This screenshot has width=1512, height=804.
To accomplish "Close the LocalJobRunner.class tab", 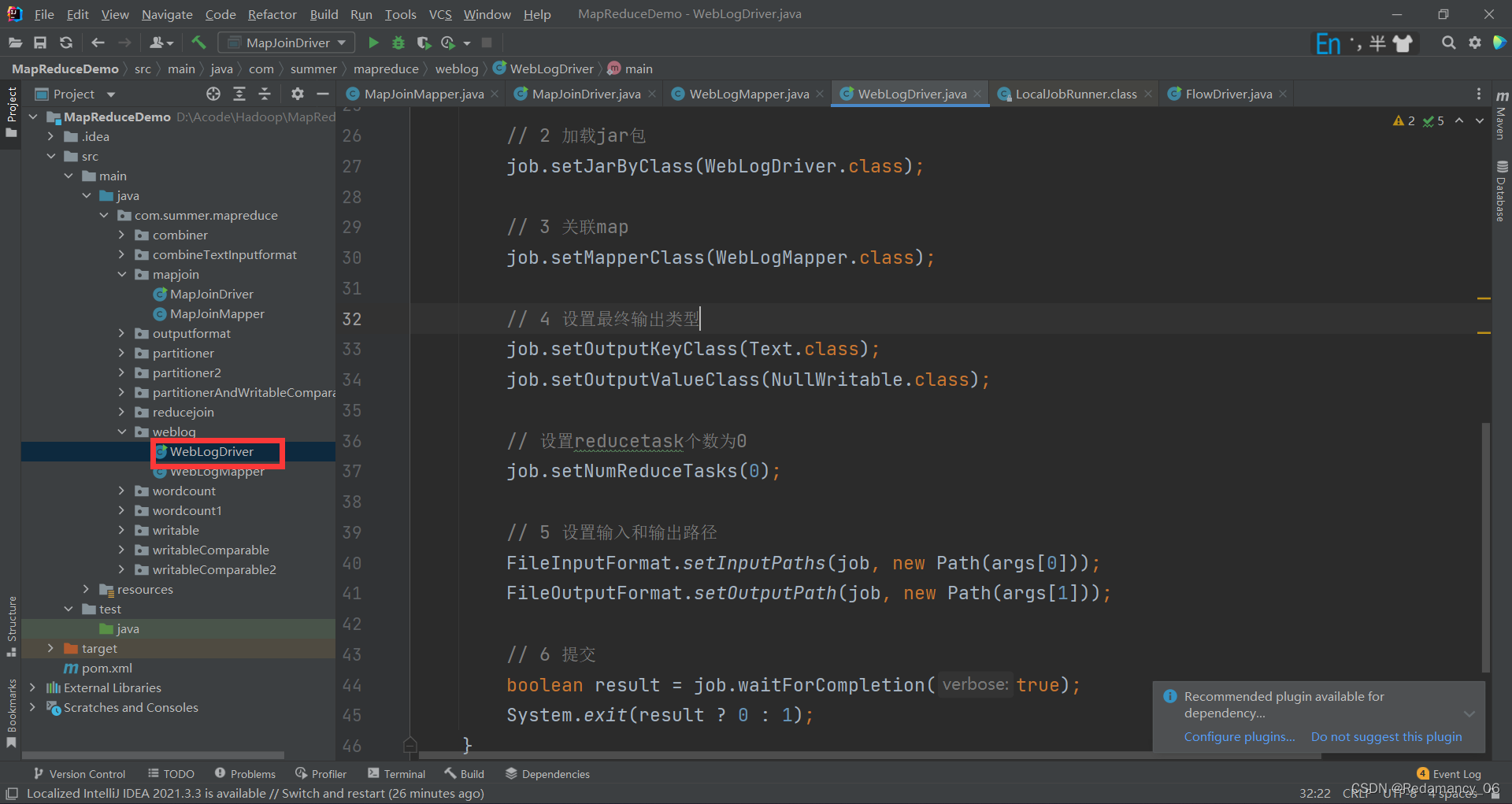I will point(1148,94).
